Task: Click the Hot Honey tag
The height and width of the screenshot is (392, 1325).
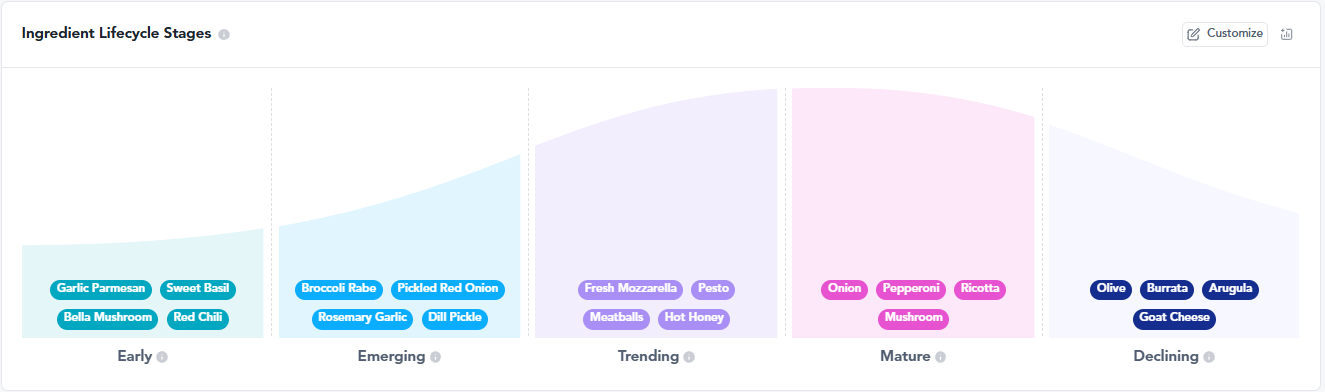Action: click(x=694, y=319)
